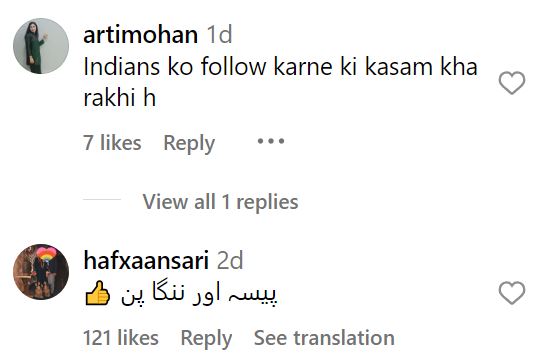Open hafxaansari's profile picture

click(41, 272)
